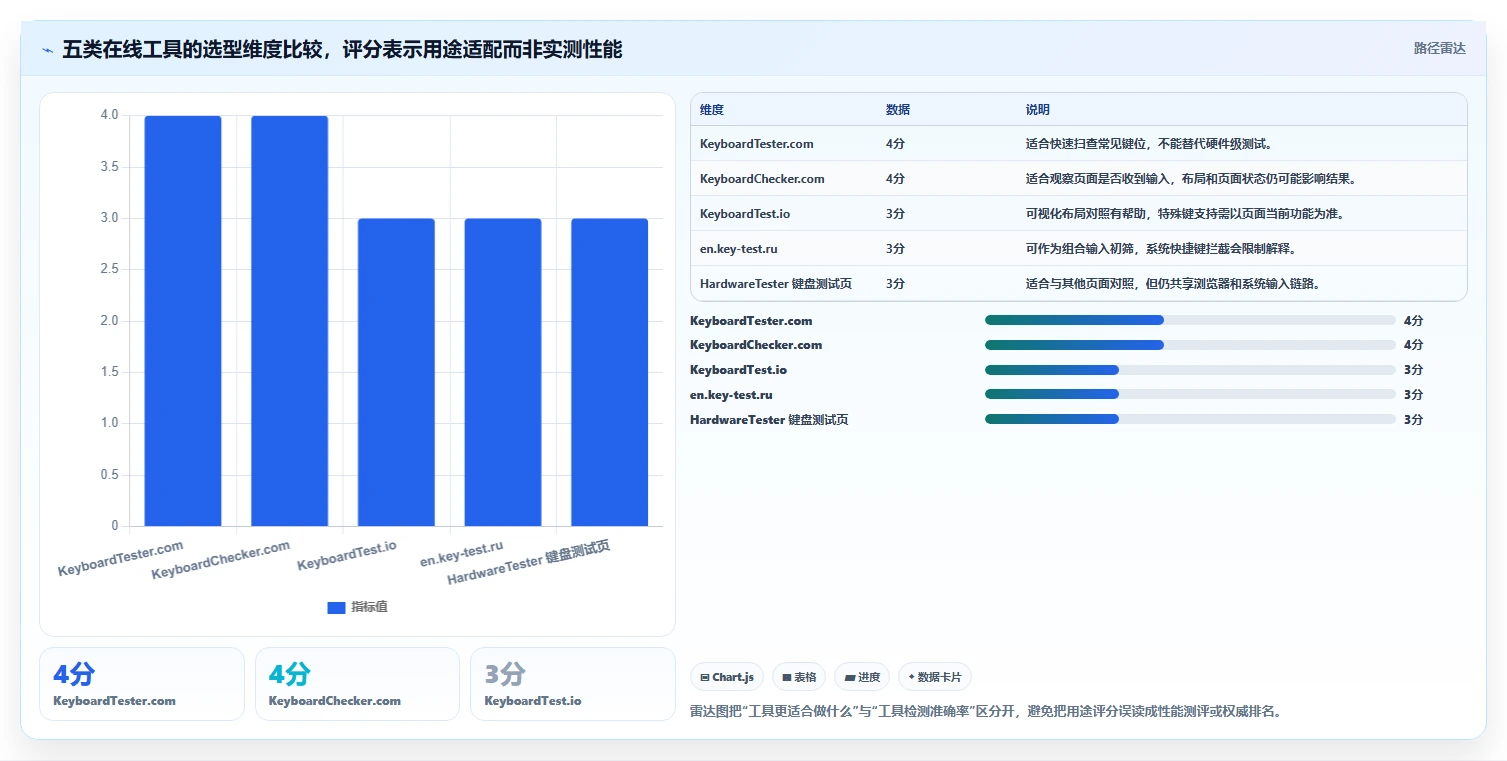Click KeyboardChecker.com label in progress list
Image resolution: width=1507 pixels, height=761 pixels.
[756, 345]
